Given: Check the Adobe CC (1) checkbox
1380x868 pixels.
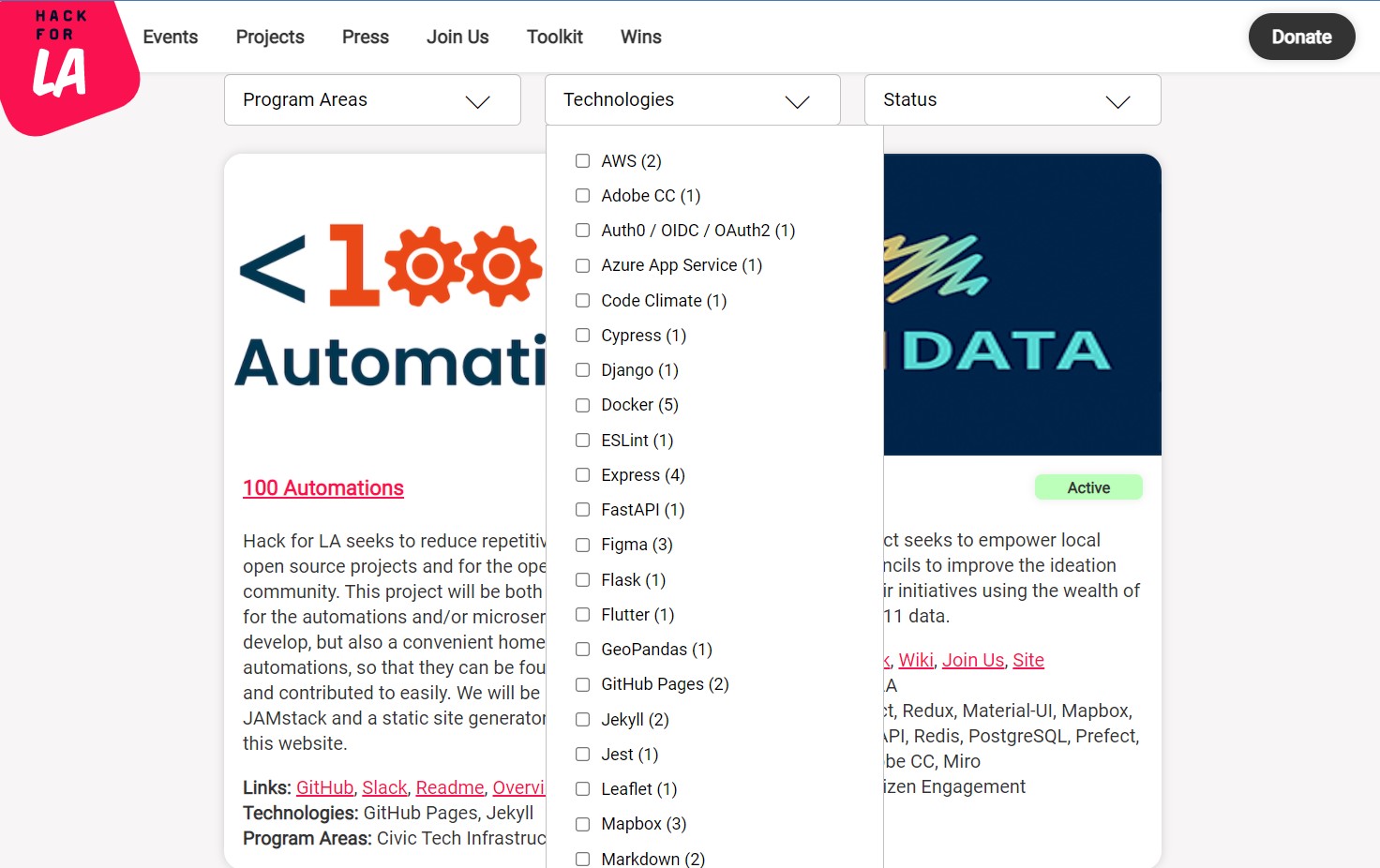Looking at the screenshot, I should click(x=582, y=196).
